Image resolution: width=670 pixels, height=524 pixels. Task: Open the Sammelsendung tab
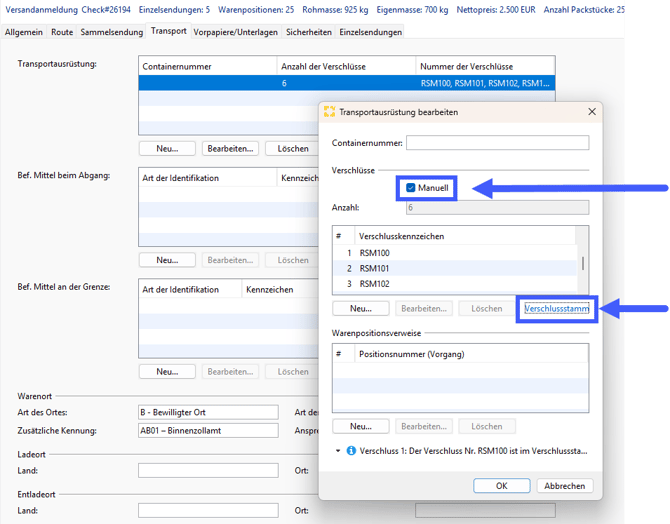(112, 32)
